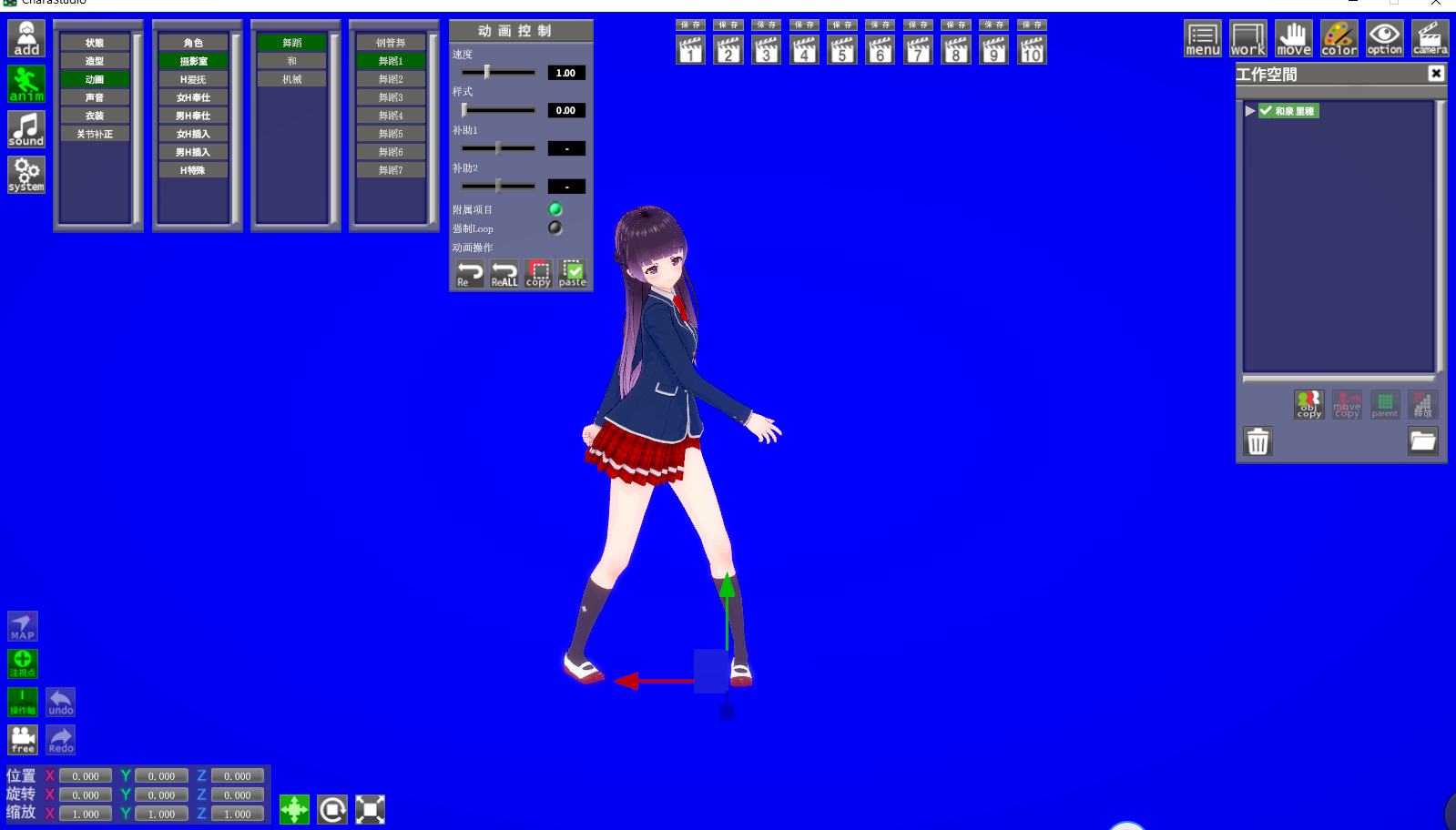Click the ReALL reset all icon
The width and height of the screenshot is (1456, 830).
point(504,274)
